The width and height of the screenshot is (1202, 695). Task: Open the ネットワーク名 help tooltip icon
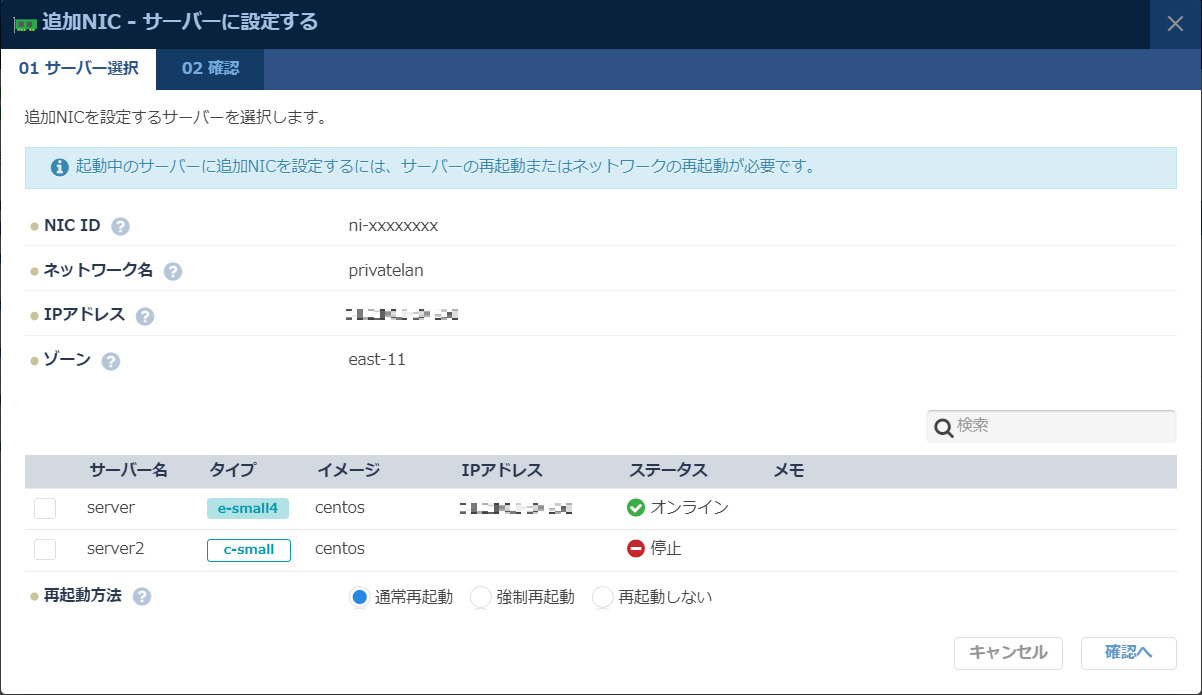[172, 270]
